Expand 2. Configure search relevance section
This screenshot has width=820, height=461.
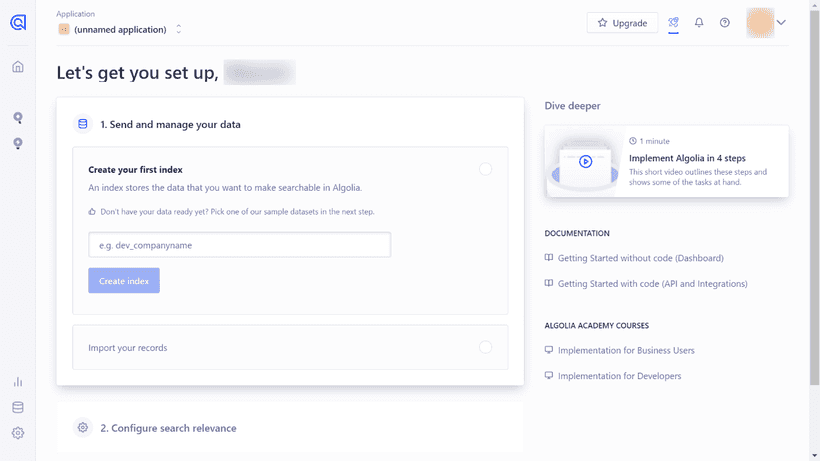coord(290,428)
